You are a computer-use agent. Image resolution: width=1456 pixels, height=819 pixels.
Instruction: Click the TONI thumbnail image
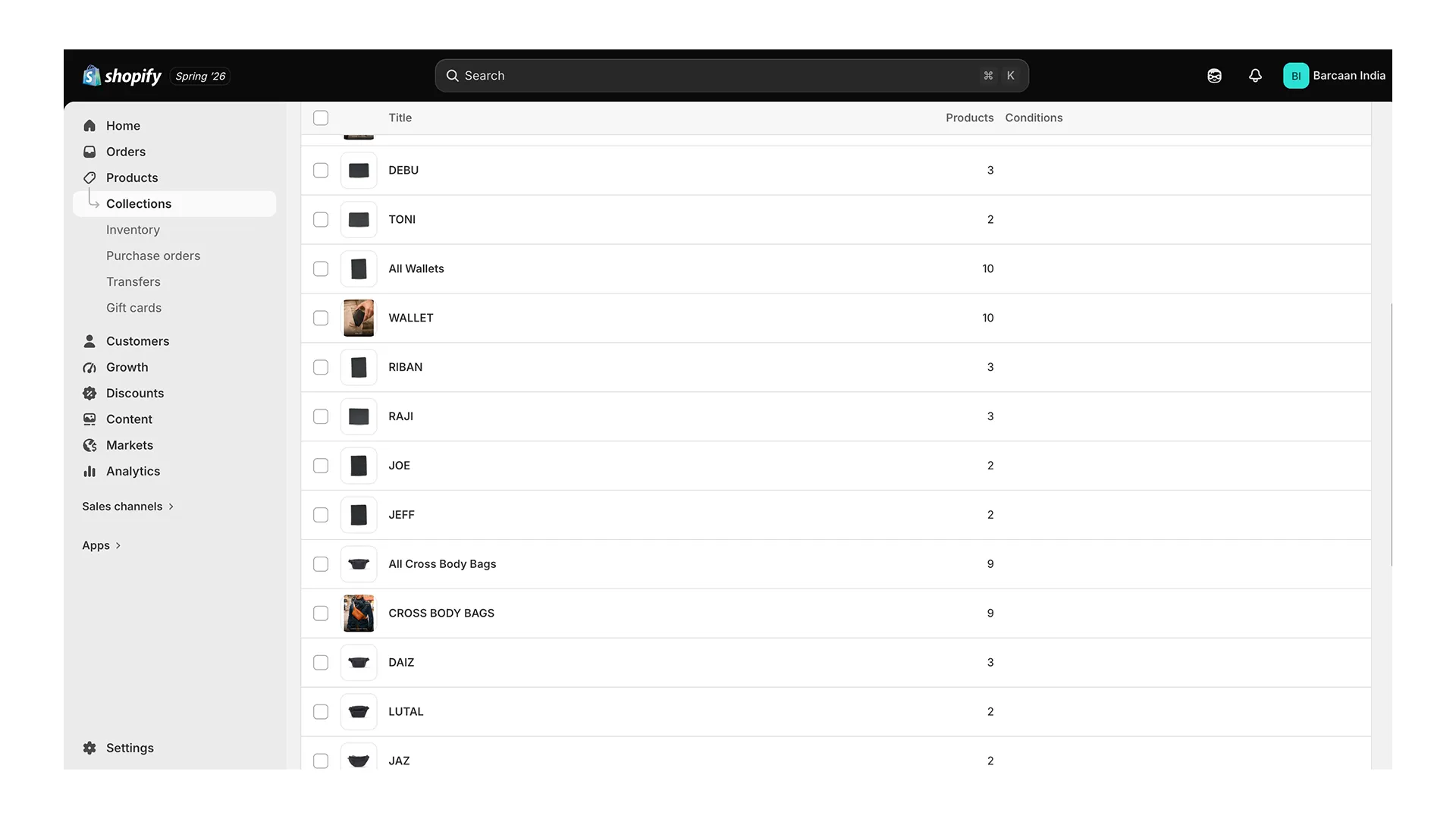(359, 220)
